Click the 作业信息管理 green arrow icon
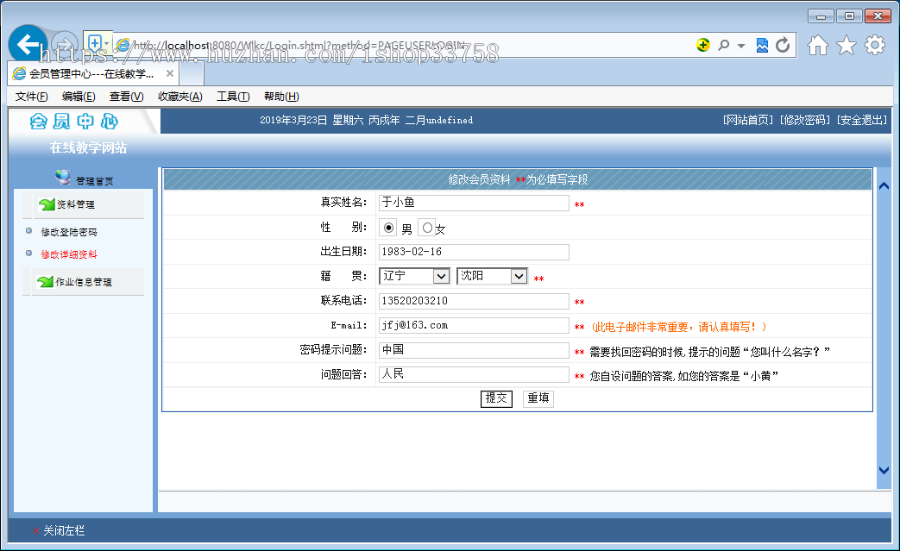The height and width of the screenshot is (551, 900). click(x=45, y=281)
